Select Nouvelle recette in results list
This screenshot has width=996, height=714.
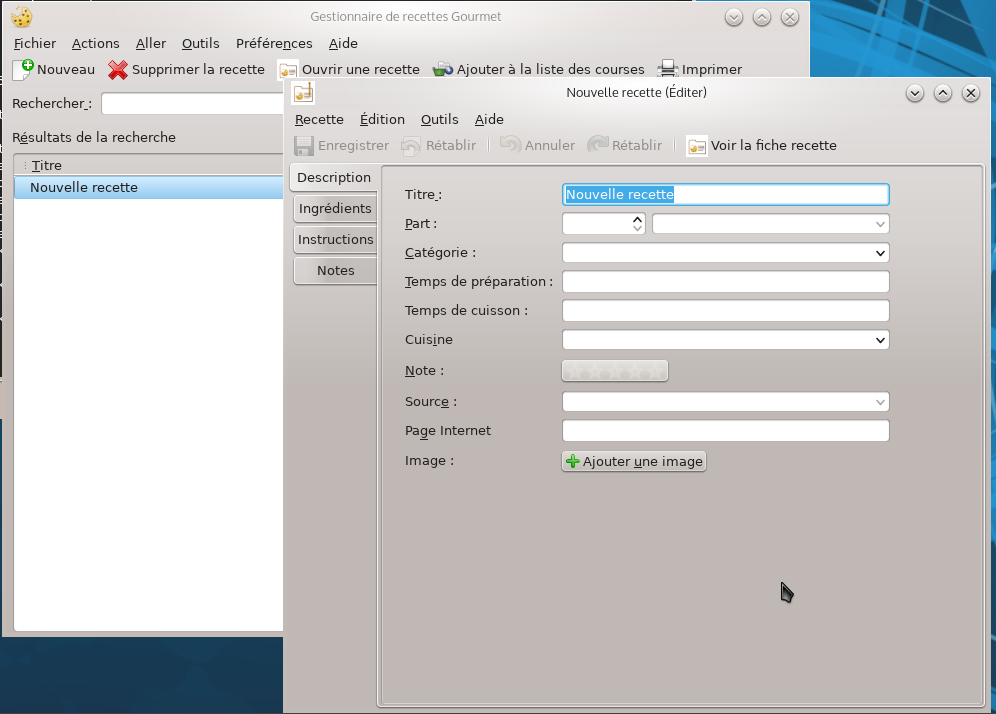click(149, 187)
